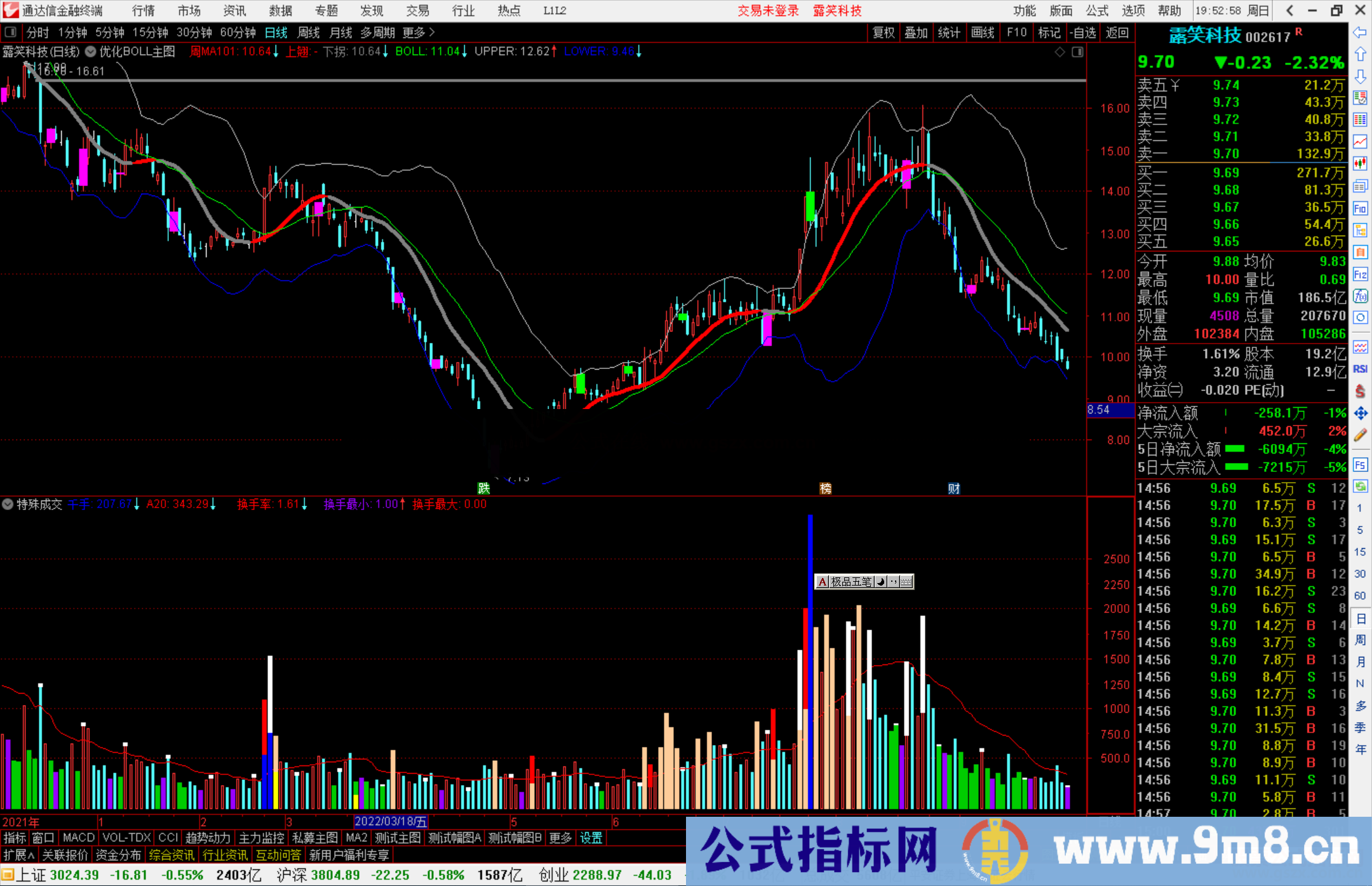Toggle the side panel icon left of 分时

click(x=10, y=32)
